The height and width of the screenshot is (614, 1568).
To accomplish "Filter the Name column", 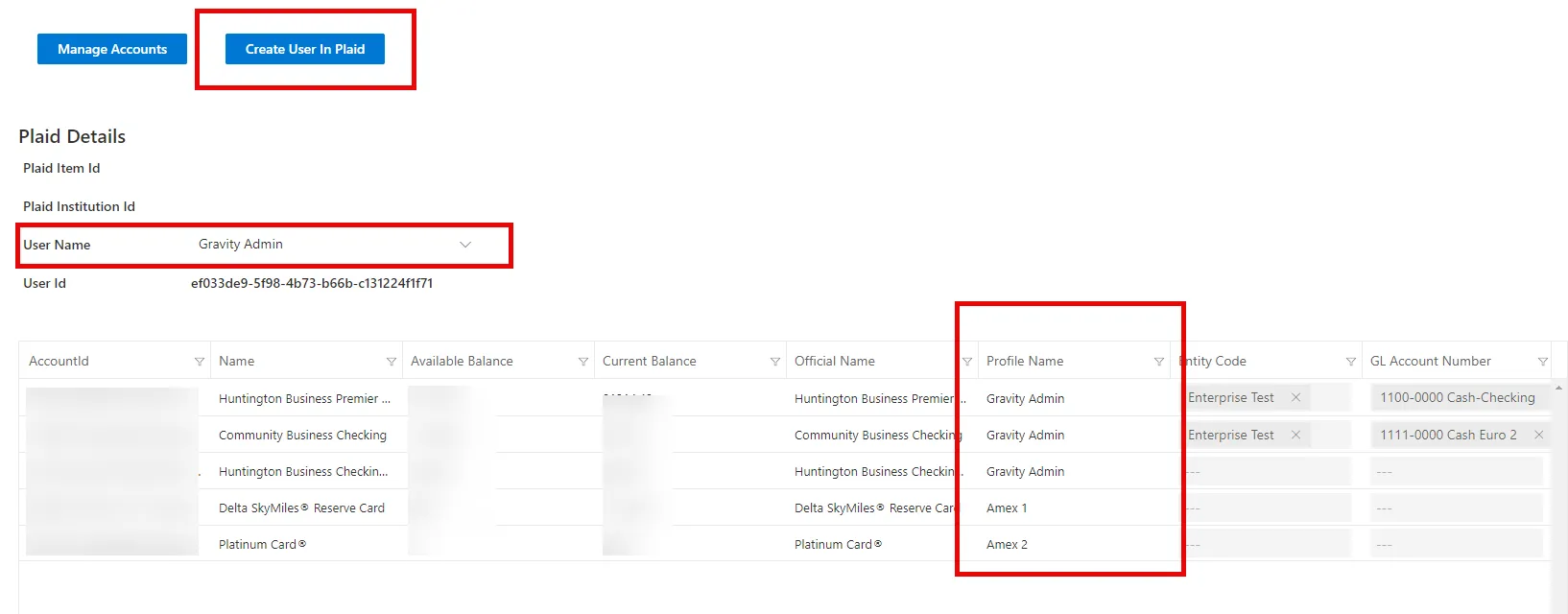I will 392,362.
